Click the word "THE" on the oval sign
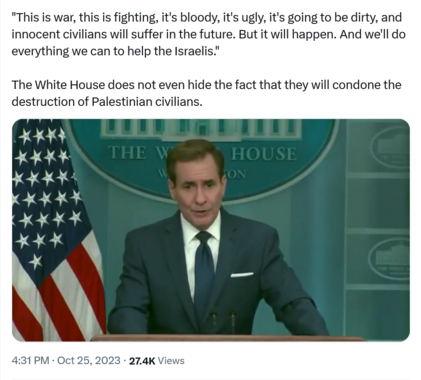Image resolution: width=421 pixels, height=380 pixels. tap(127, 153)
